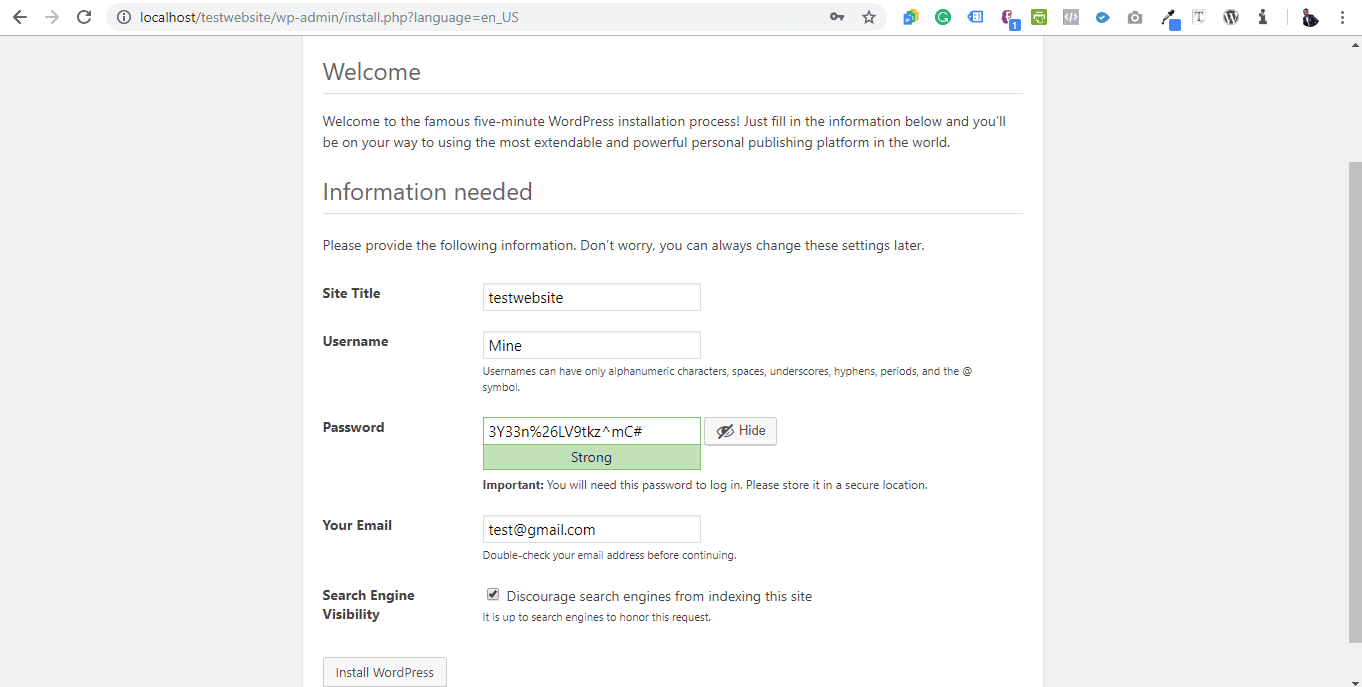
Task: Click Install WordPress button
Action: [x=385, y=672]
